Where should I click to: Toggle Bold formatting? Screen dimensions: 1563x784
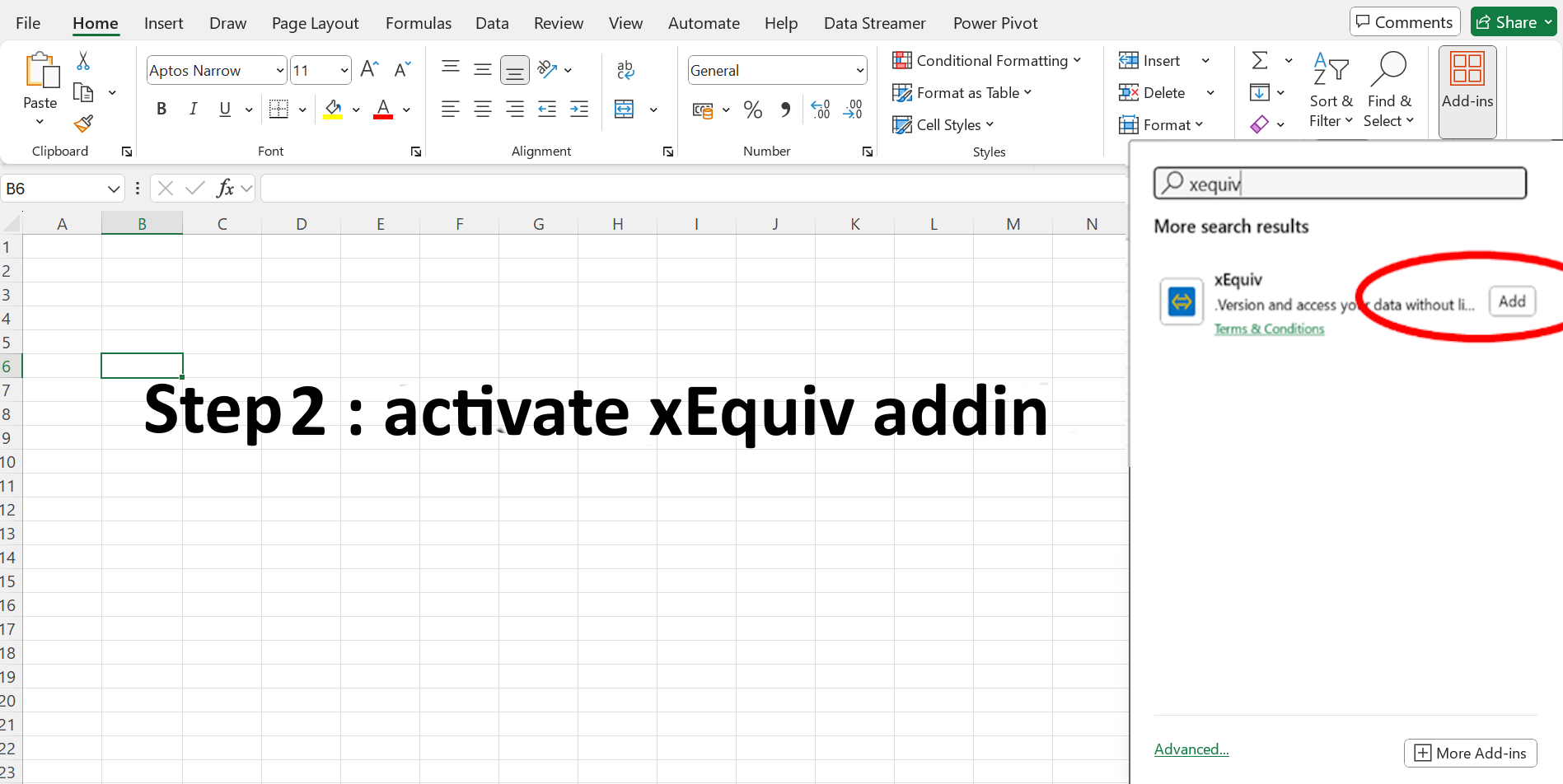pos(161,110)
